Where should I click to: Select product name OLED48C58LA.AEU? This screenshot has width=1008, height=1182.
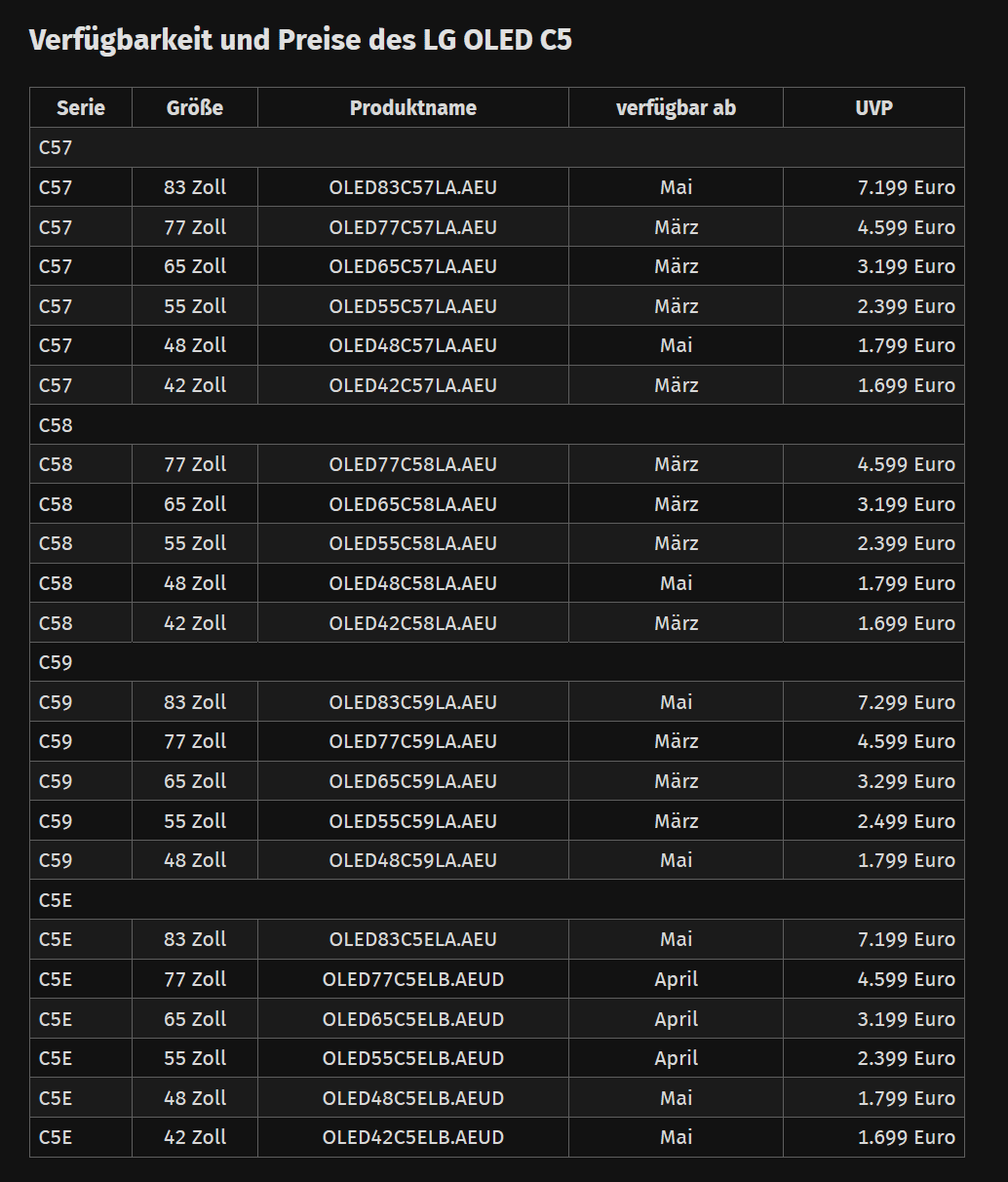point(413,583)
